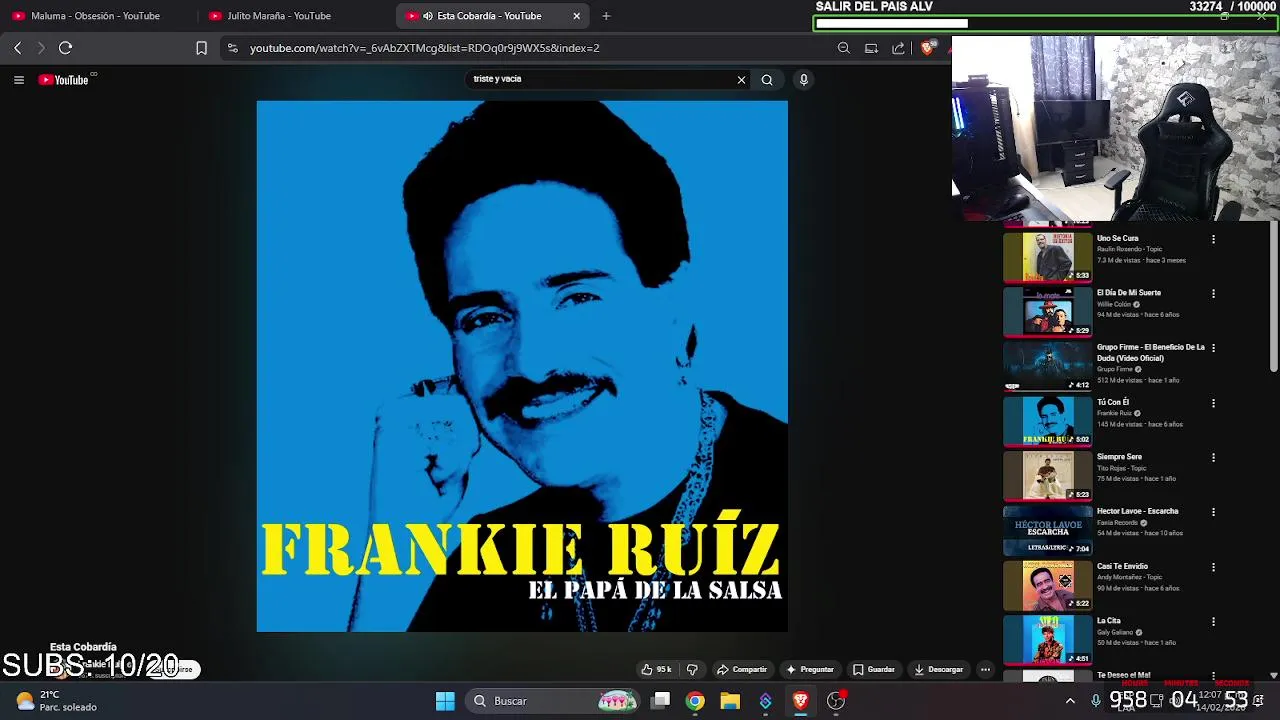Clear the YouTube search box with the X
Viewport: 1280px width, 720px height.
point(741,80)
